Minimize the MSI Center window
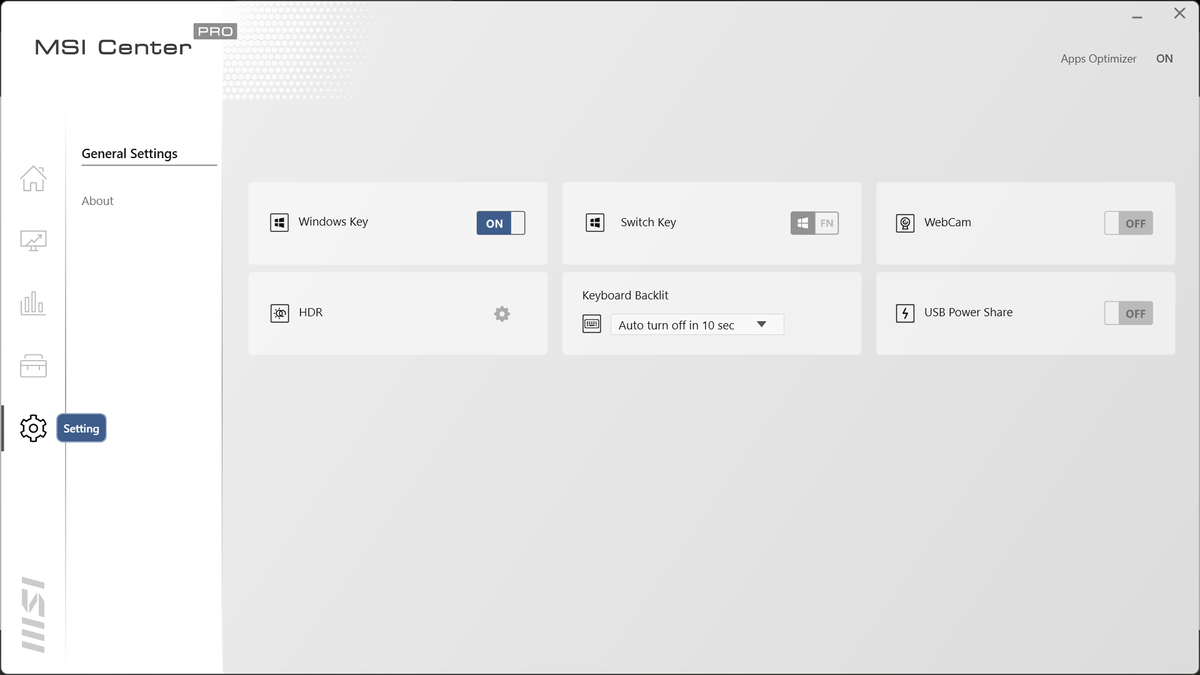This screenshot has height=675, width=1200. pos(1138,15)
